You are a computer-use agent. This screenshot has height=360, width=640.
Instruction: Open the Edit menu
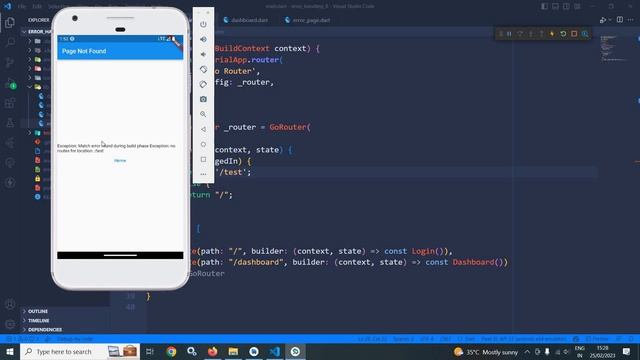(37, 7)
